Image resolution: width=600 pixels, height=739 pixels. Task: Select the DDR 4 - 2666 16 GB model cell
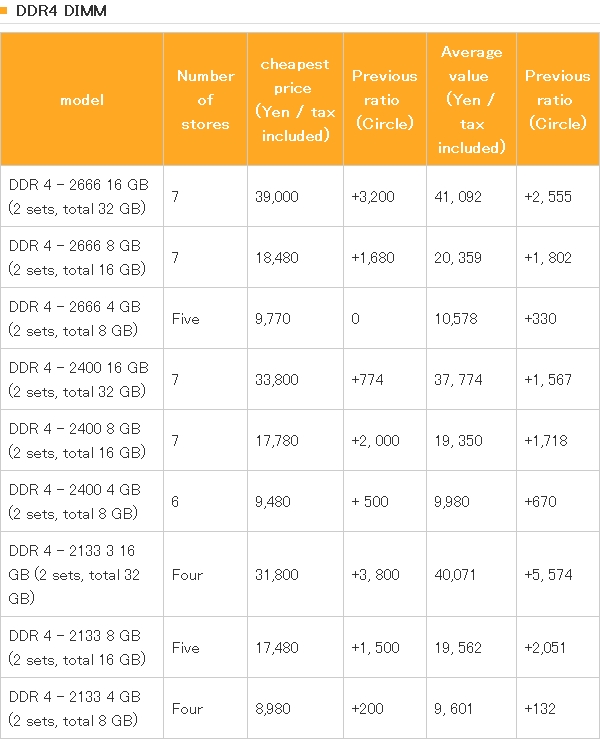(x=82, y=196)
